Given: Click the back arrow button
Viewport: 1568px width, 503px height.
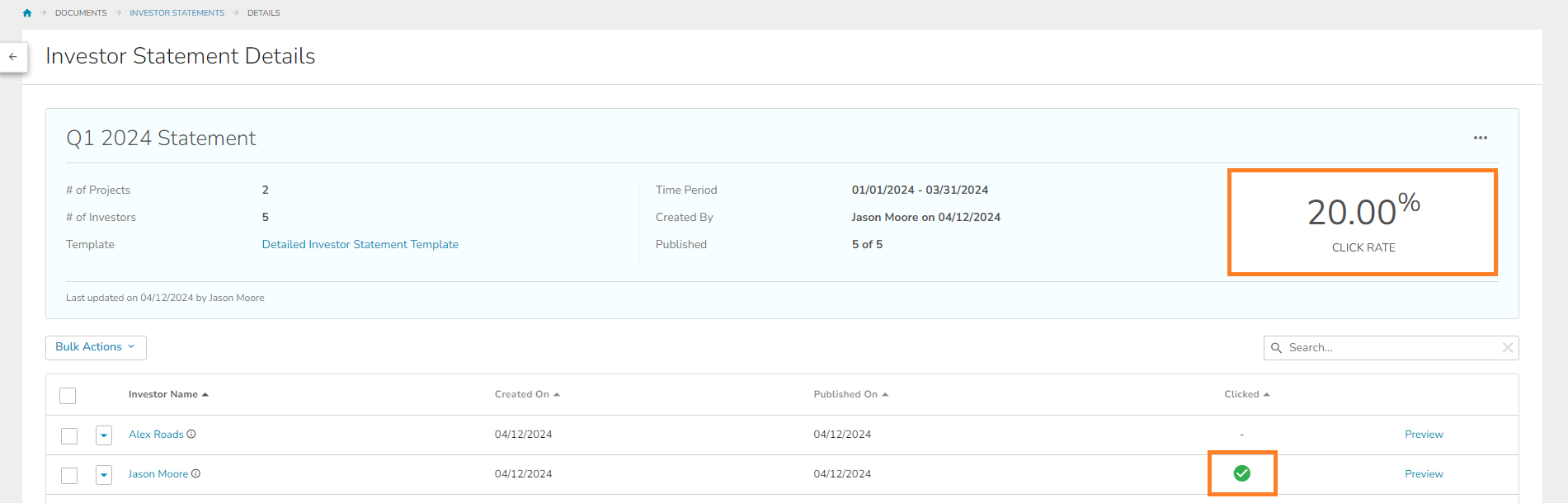Looking at the screenshot, I should click(x=13, y=57).
